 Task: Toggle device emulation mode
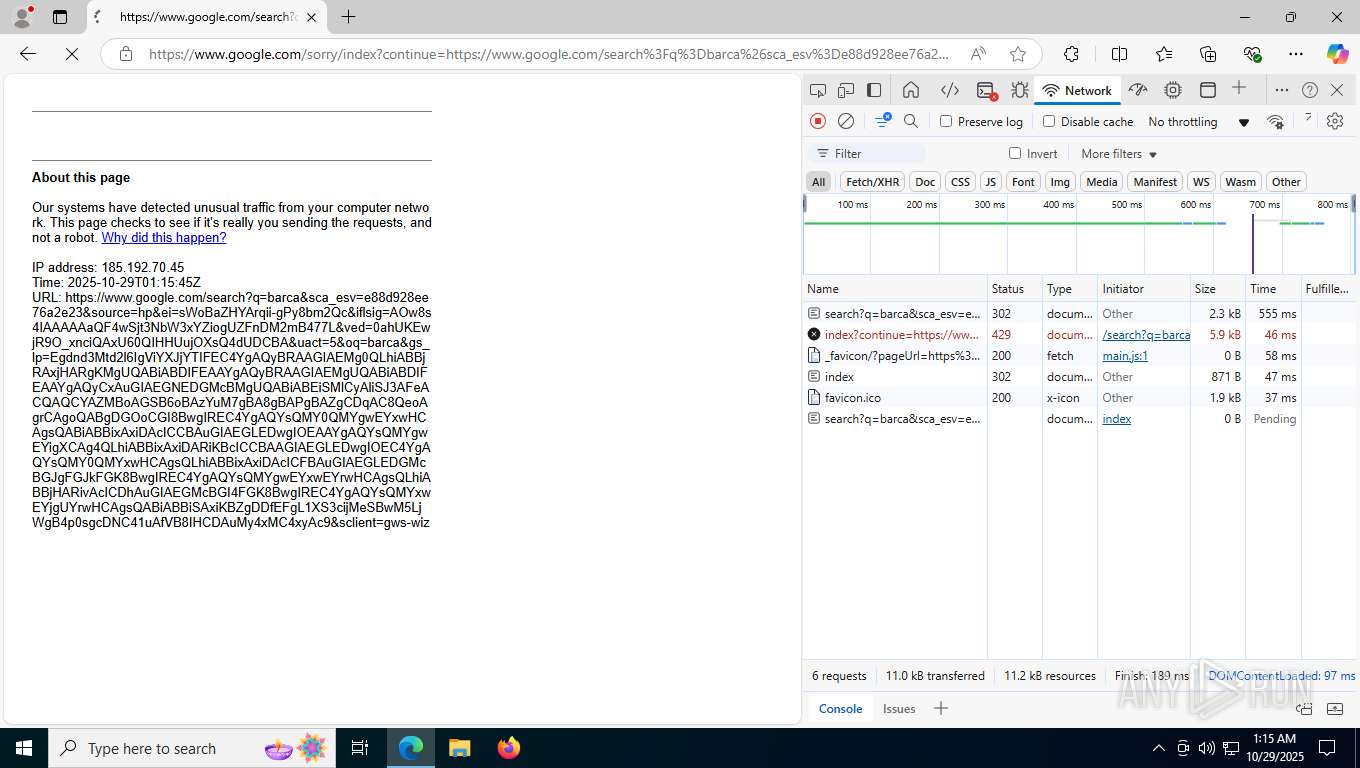coord(846,90)
